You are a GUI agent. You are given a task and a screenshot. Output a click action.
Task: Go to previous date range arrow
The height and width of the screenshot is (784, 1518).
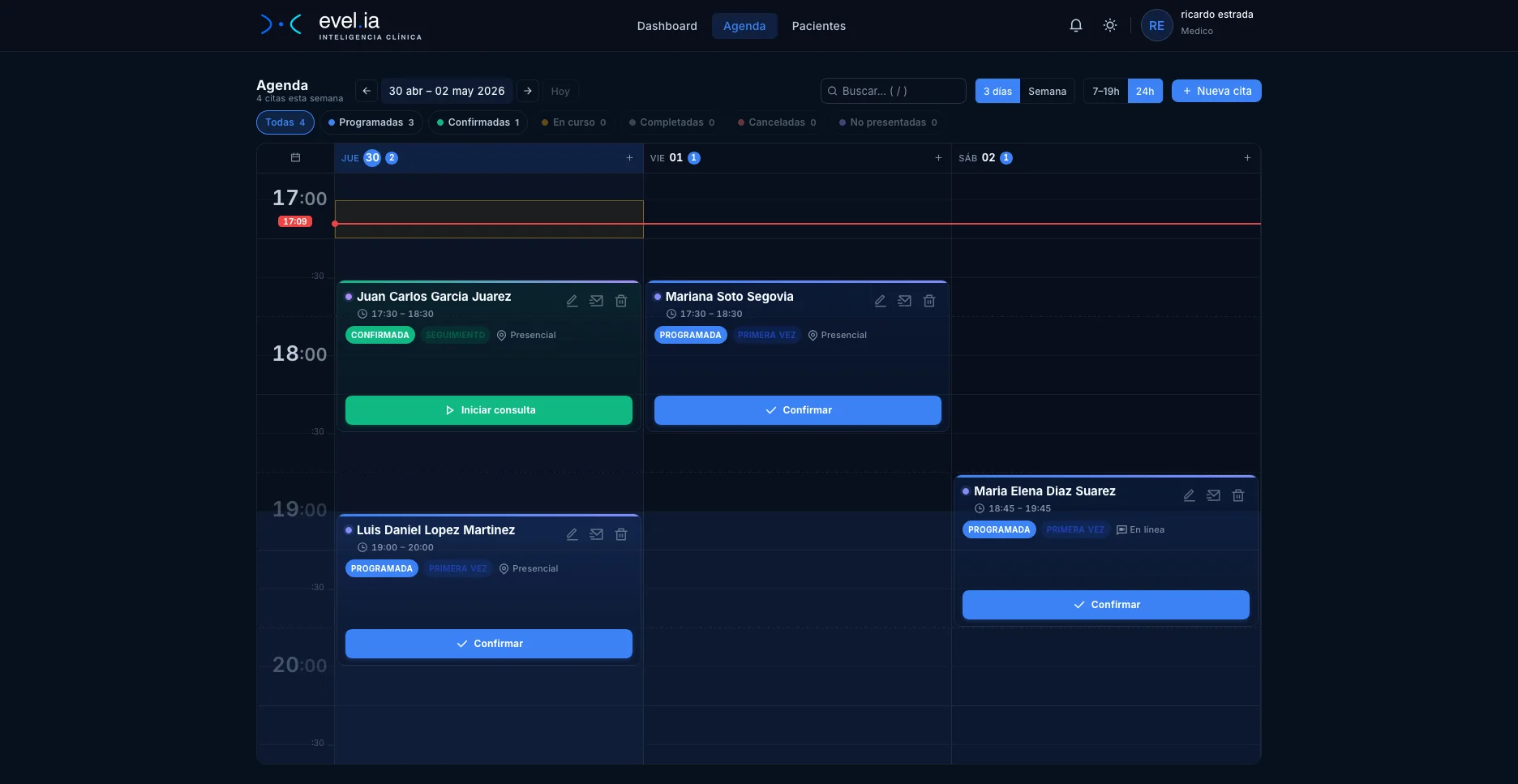click(367, 91)
